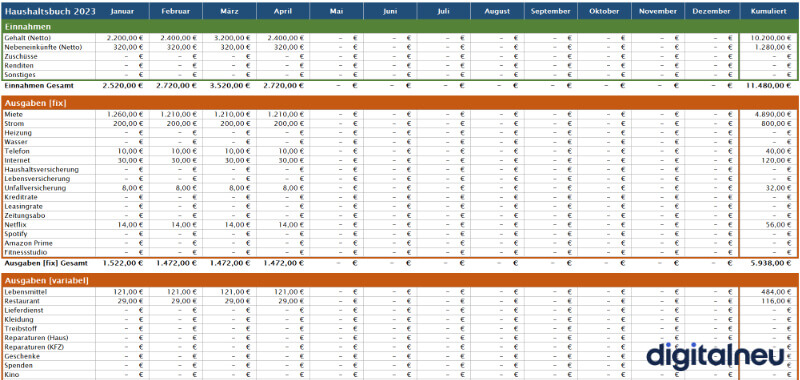Click the Unfallversicherung row label

(x=35, y=188)
